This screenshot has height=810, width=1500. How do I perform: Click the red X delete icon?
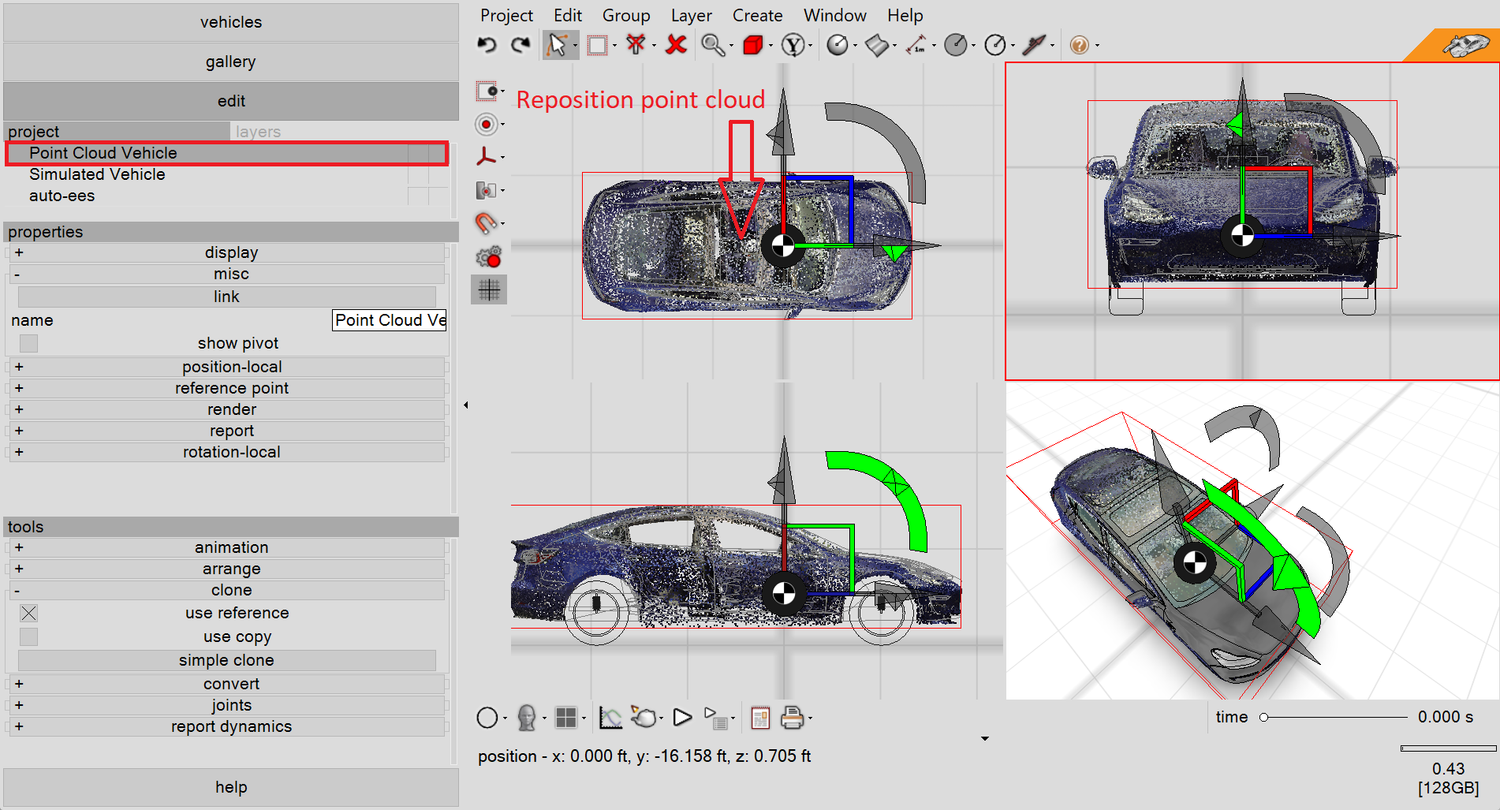[676, 45]
